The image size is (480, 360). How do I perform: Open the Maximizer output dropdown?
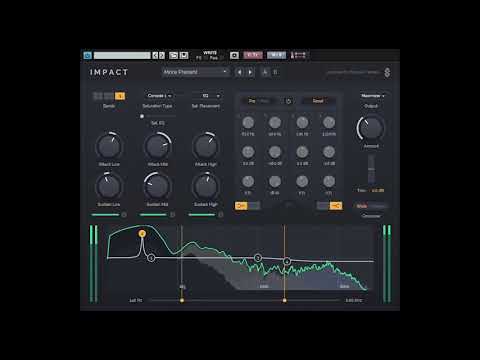point(372,96)
